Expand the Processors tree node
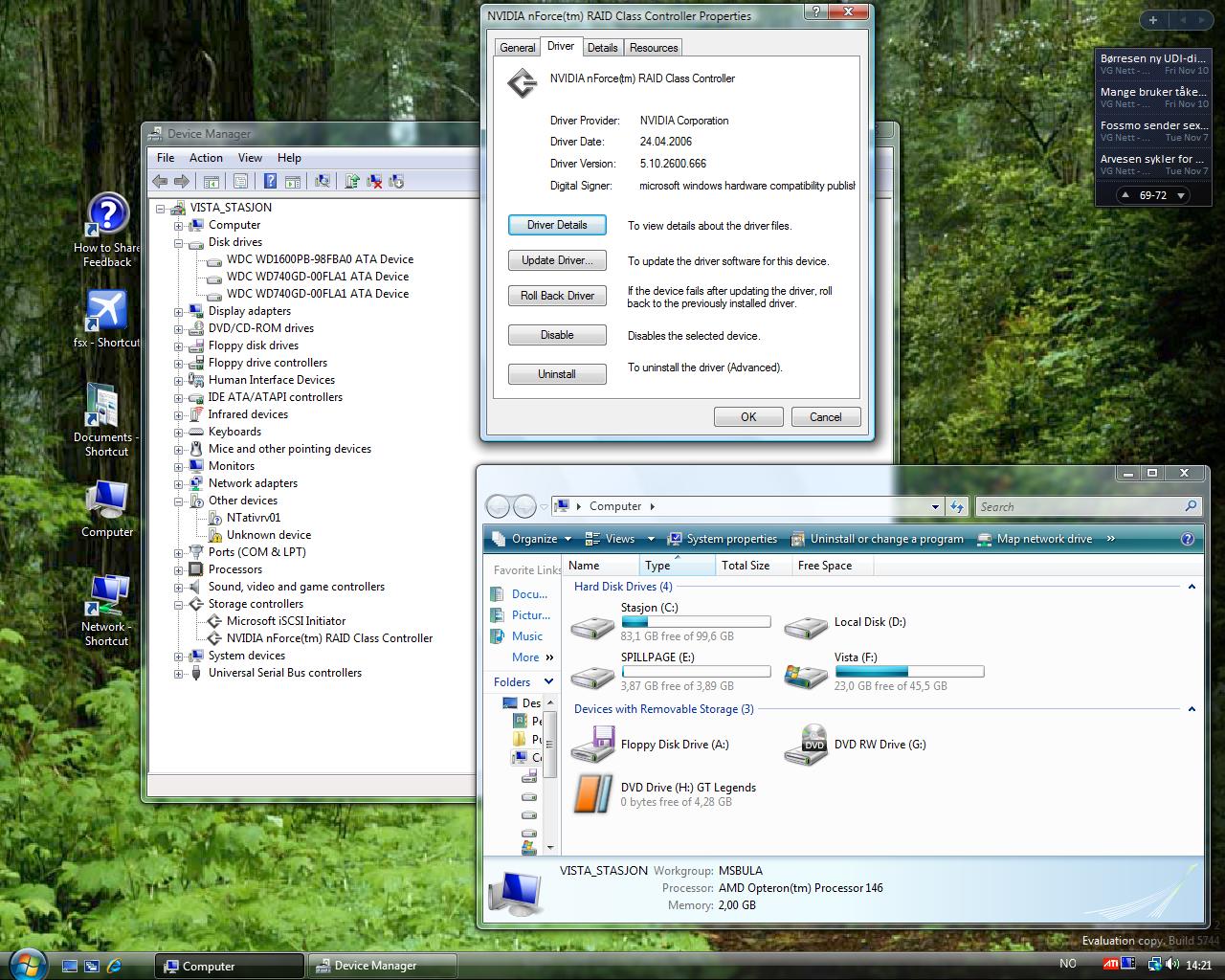The height and width of the screenshot is (980, 1225). coord(178,569)
